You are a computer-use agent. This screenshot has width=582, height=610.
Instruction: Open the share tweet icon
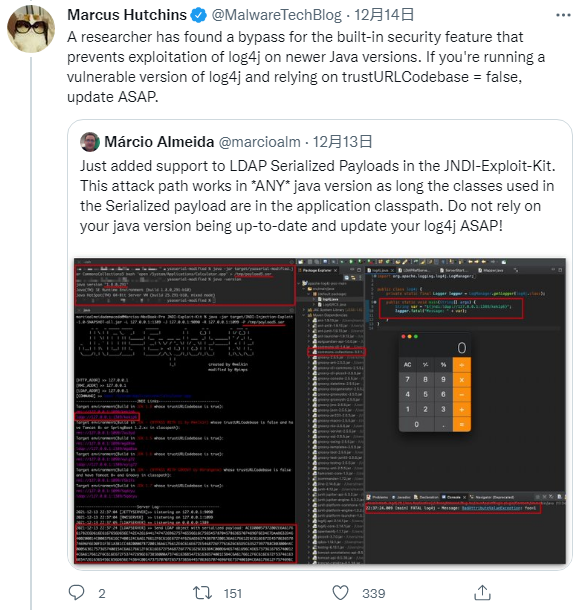[482, 592]
